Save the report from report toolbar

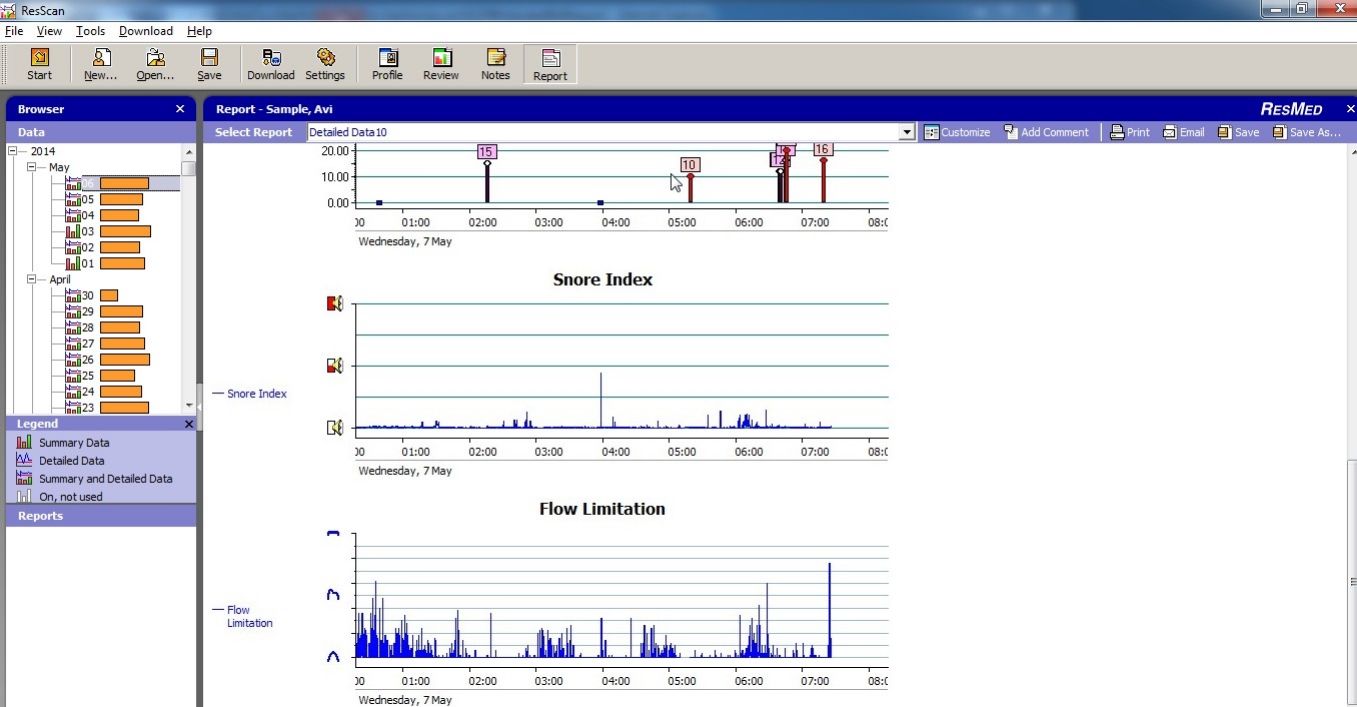(1238, 132)
